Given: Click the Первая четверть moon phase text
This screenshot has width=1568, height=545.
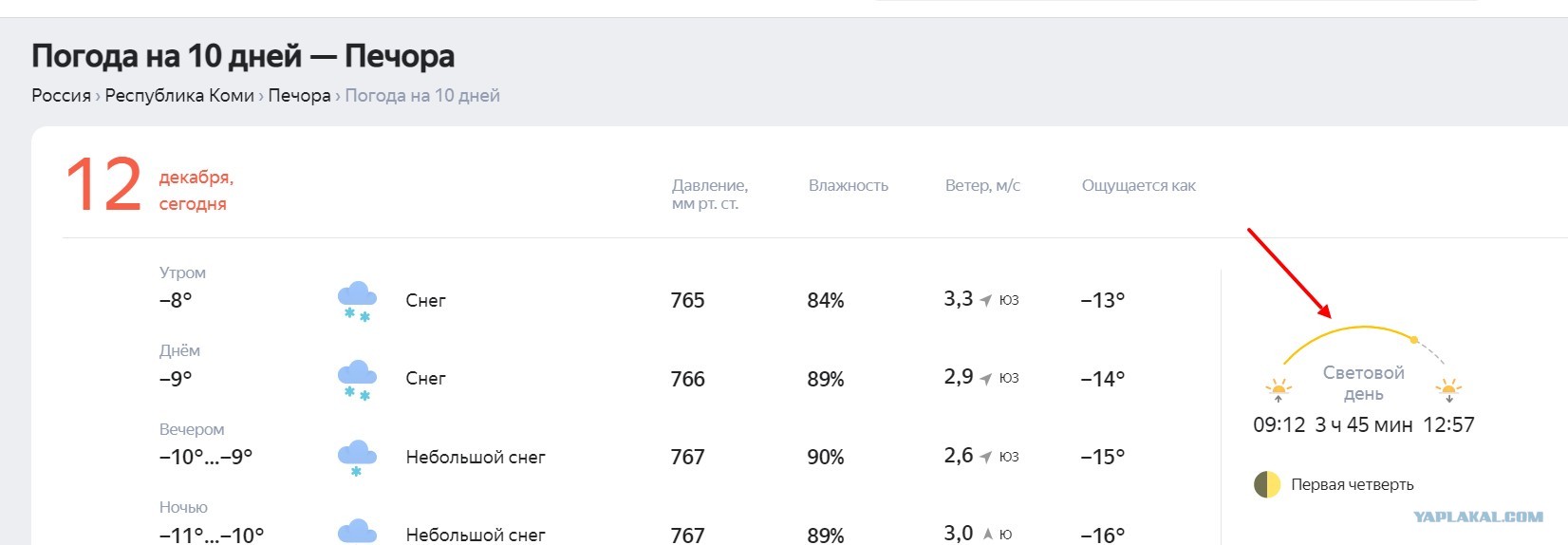Looking at the screenshot, I should [1353, 484].
